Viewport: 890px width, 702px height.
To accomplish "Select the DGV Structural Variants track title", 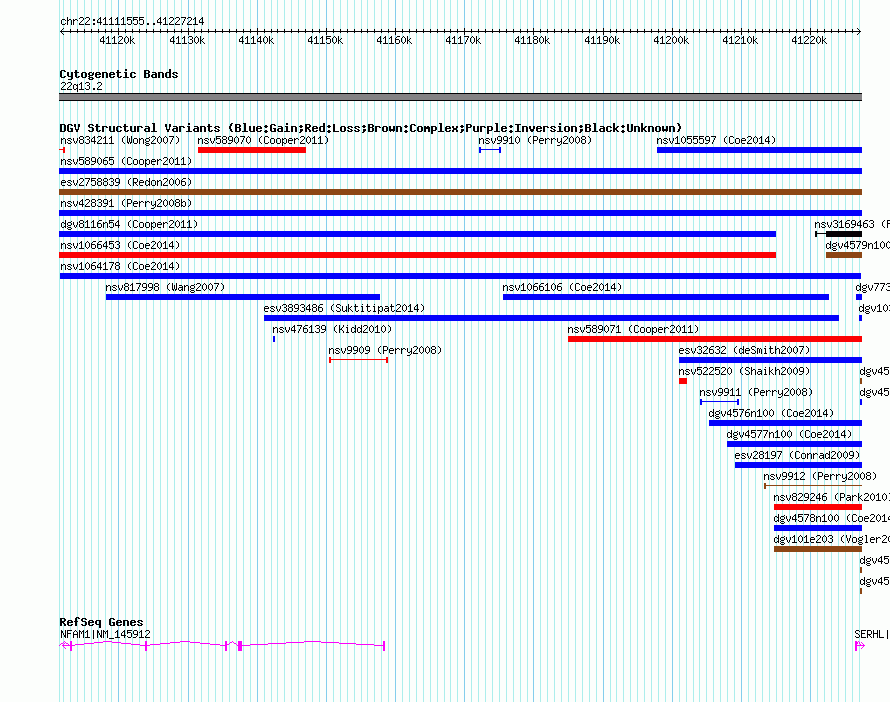I will [370, 128].
